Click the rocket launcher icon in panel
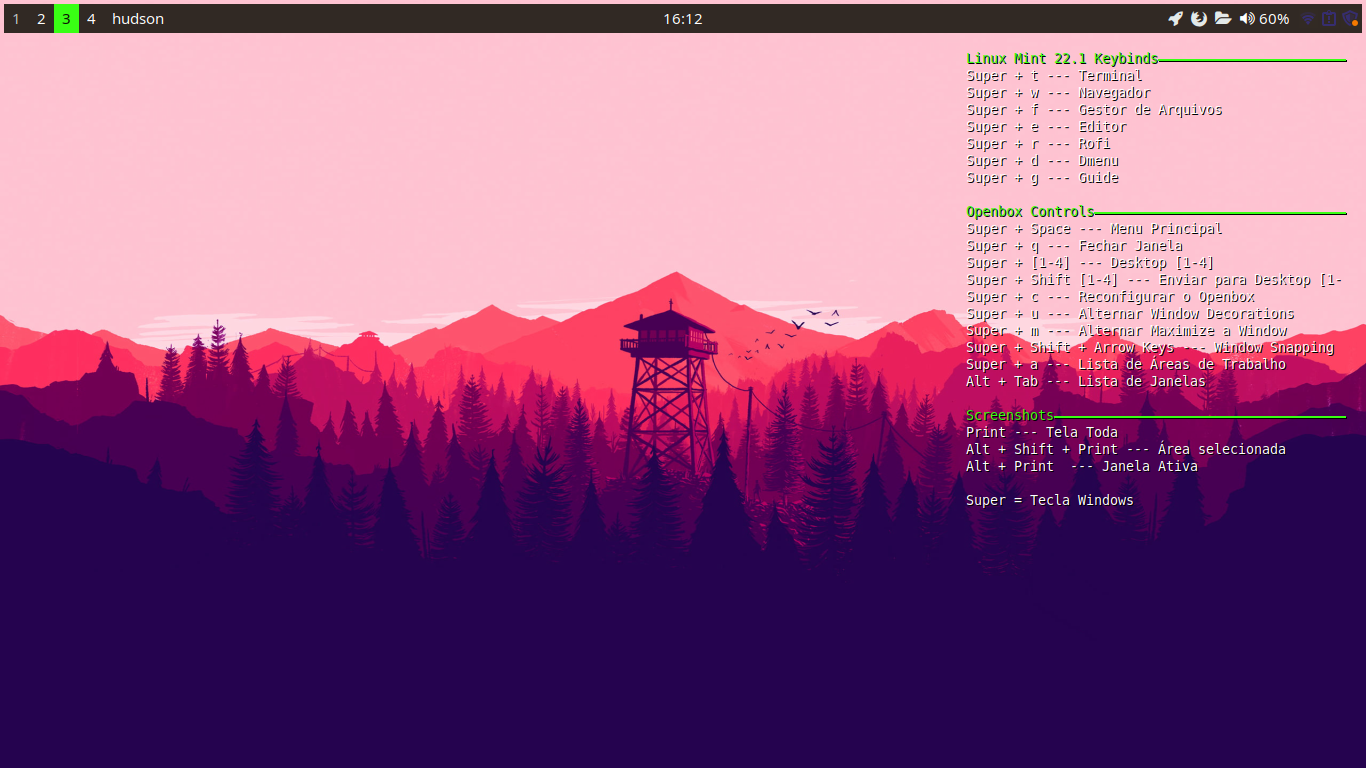This screenshot has width=1366, height=768. 1176,19
